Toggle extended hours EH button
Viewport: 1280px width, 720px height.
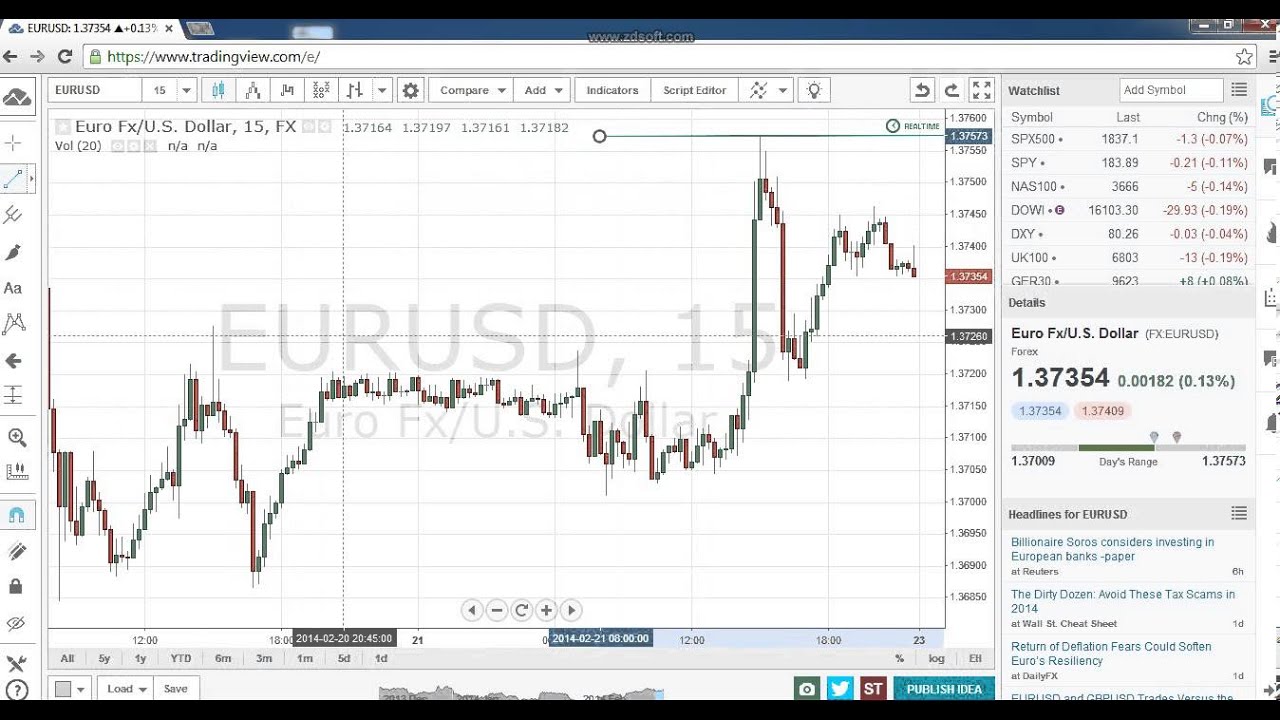pos(975,658)
